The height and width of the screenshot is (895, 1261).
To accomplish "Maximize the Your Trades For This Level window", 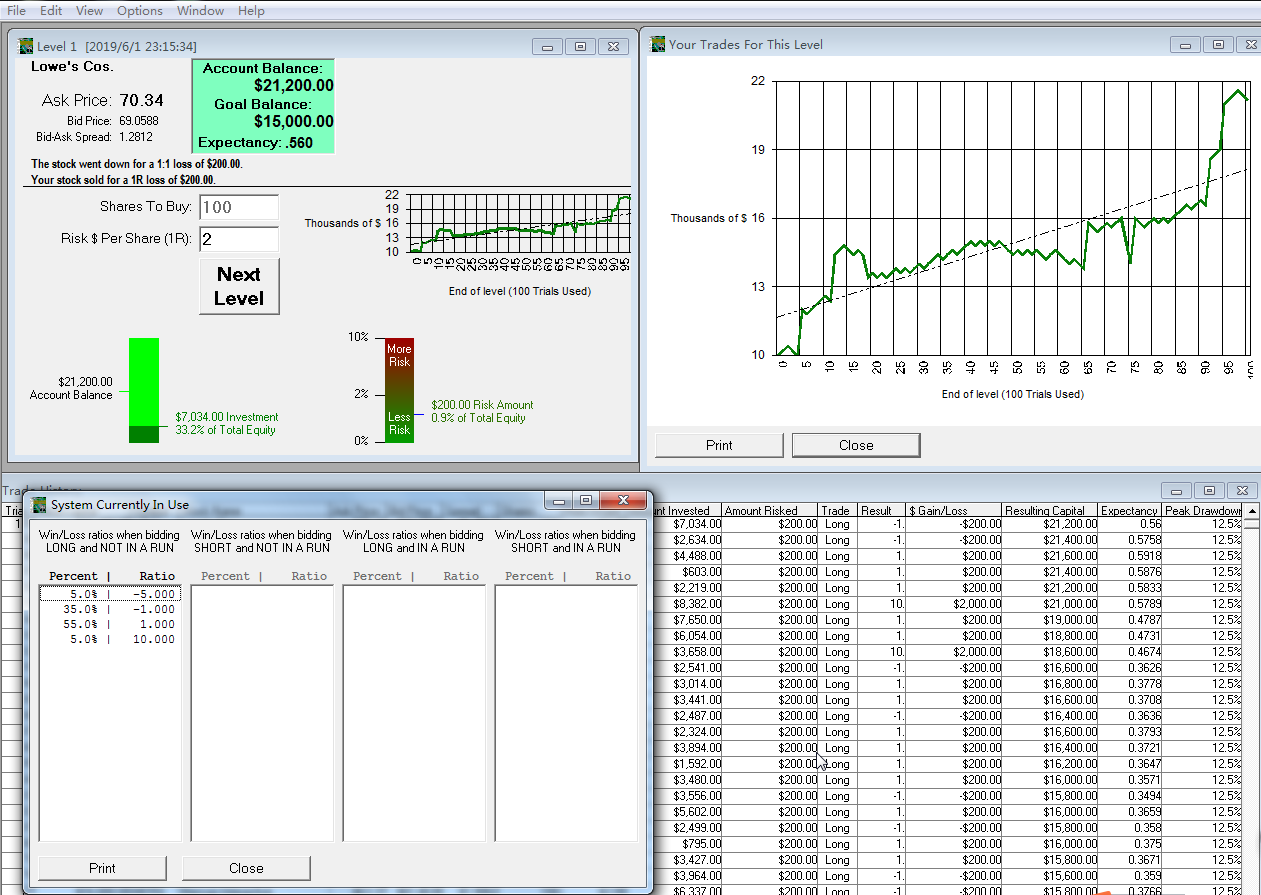I will tap(1217, 44).
